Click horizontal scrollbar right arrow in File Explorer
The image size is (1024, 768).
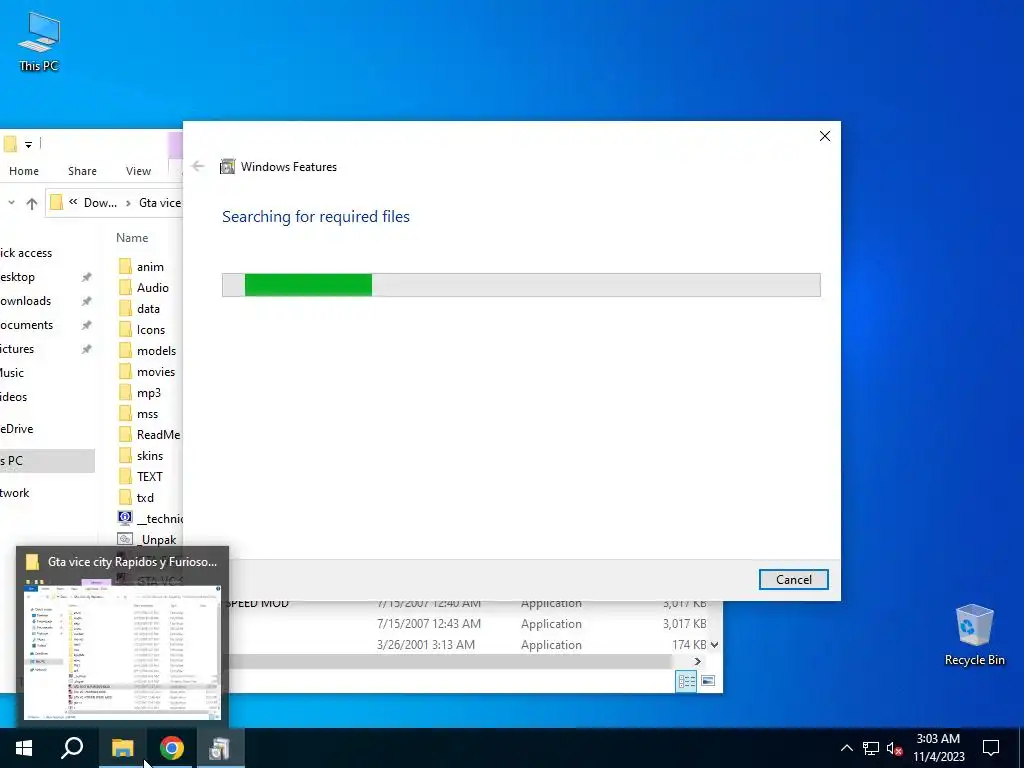697,662
